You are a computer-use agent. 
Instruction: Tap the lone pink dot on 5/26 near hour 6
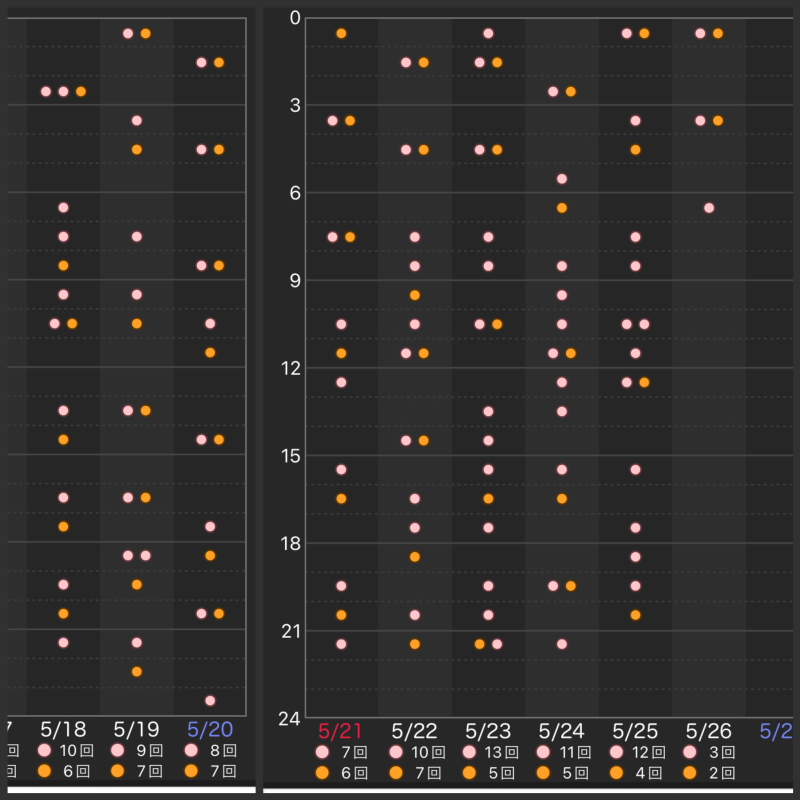709,208
